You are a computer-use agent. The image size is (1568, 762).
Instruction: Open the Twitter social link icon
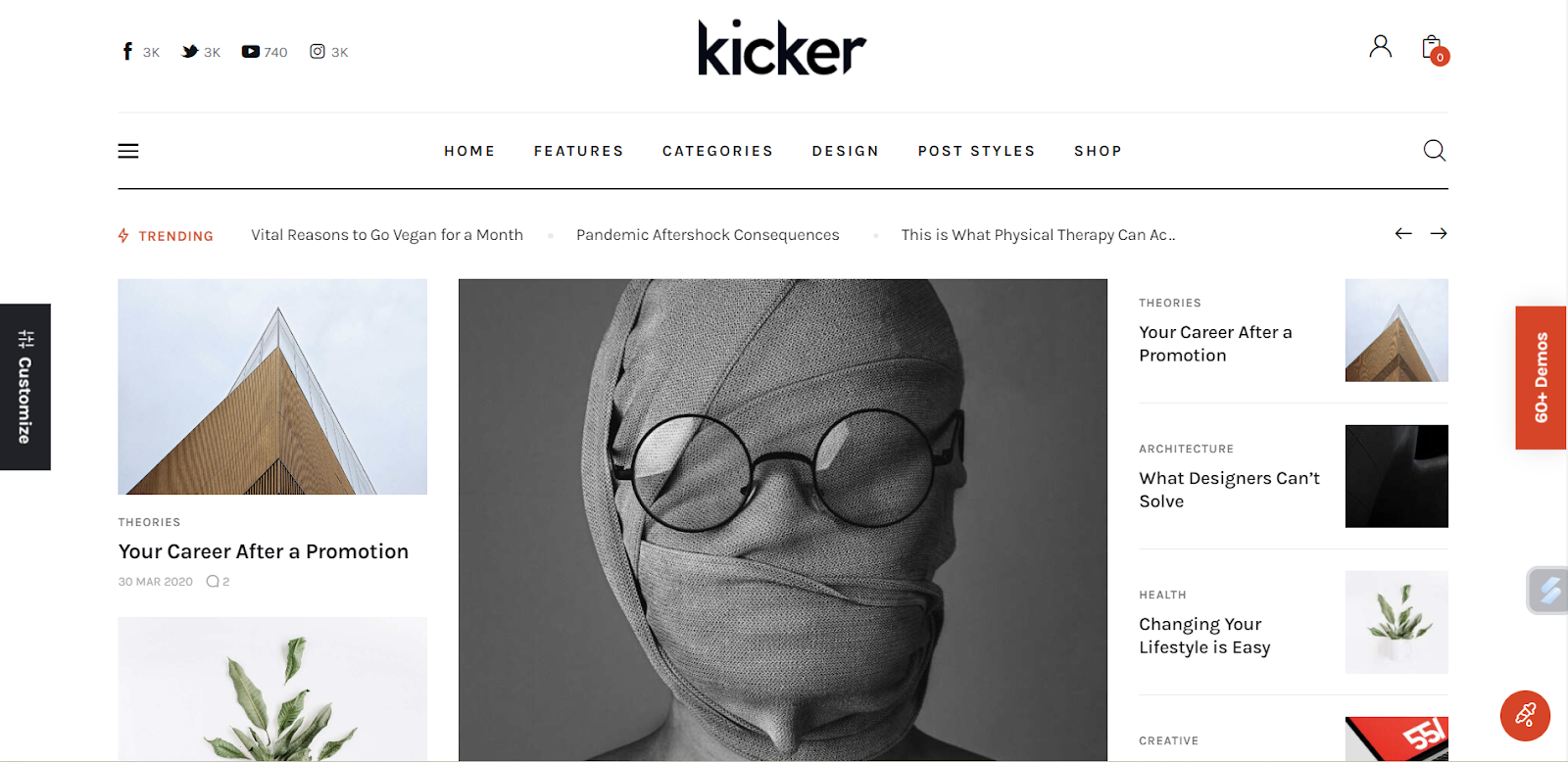tap(190, 51)
